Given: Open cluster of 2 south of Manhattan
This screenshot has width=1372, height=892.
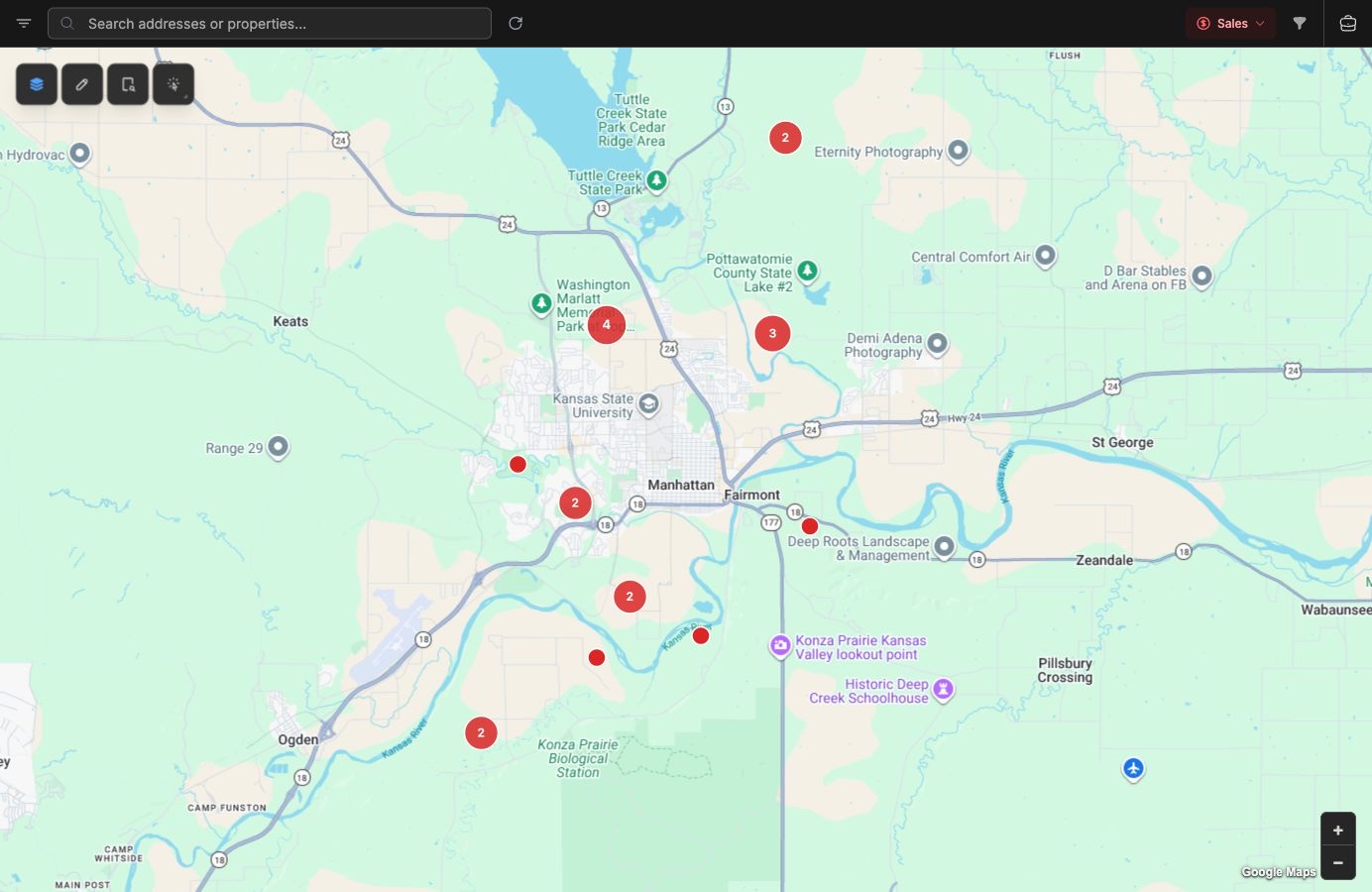Looking at the screenshot, I should (629, 597).
